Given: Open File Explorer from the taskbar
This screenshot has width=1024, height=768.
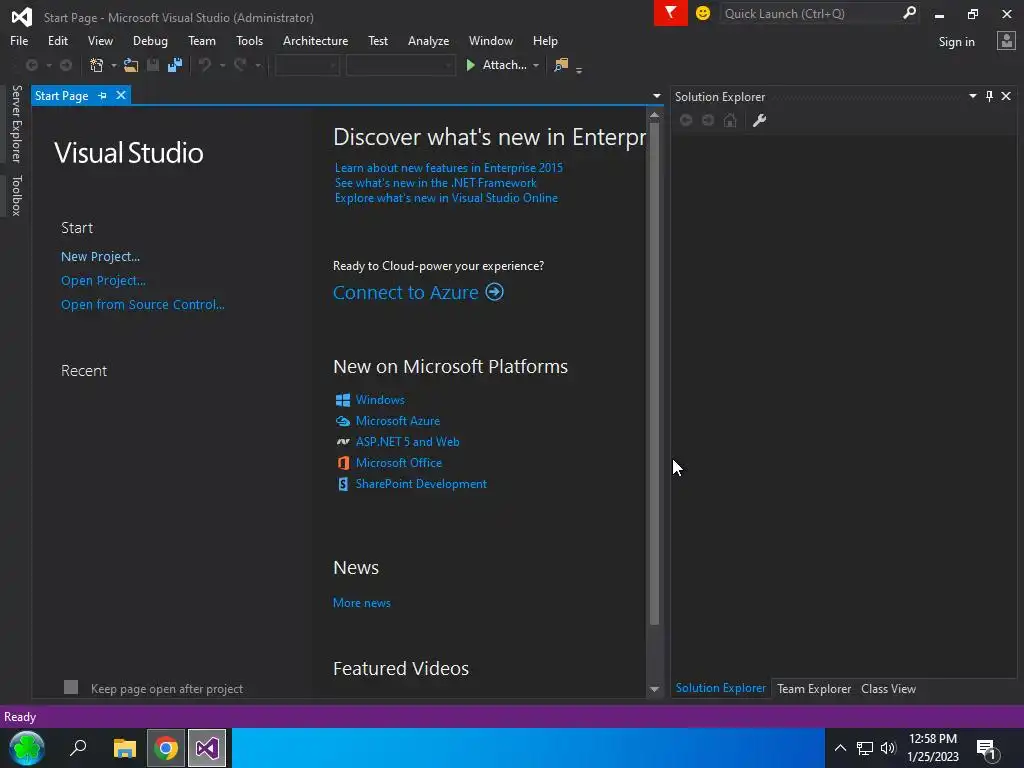Looking at the screenshot, I should [124, 748].
